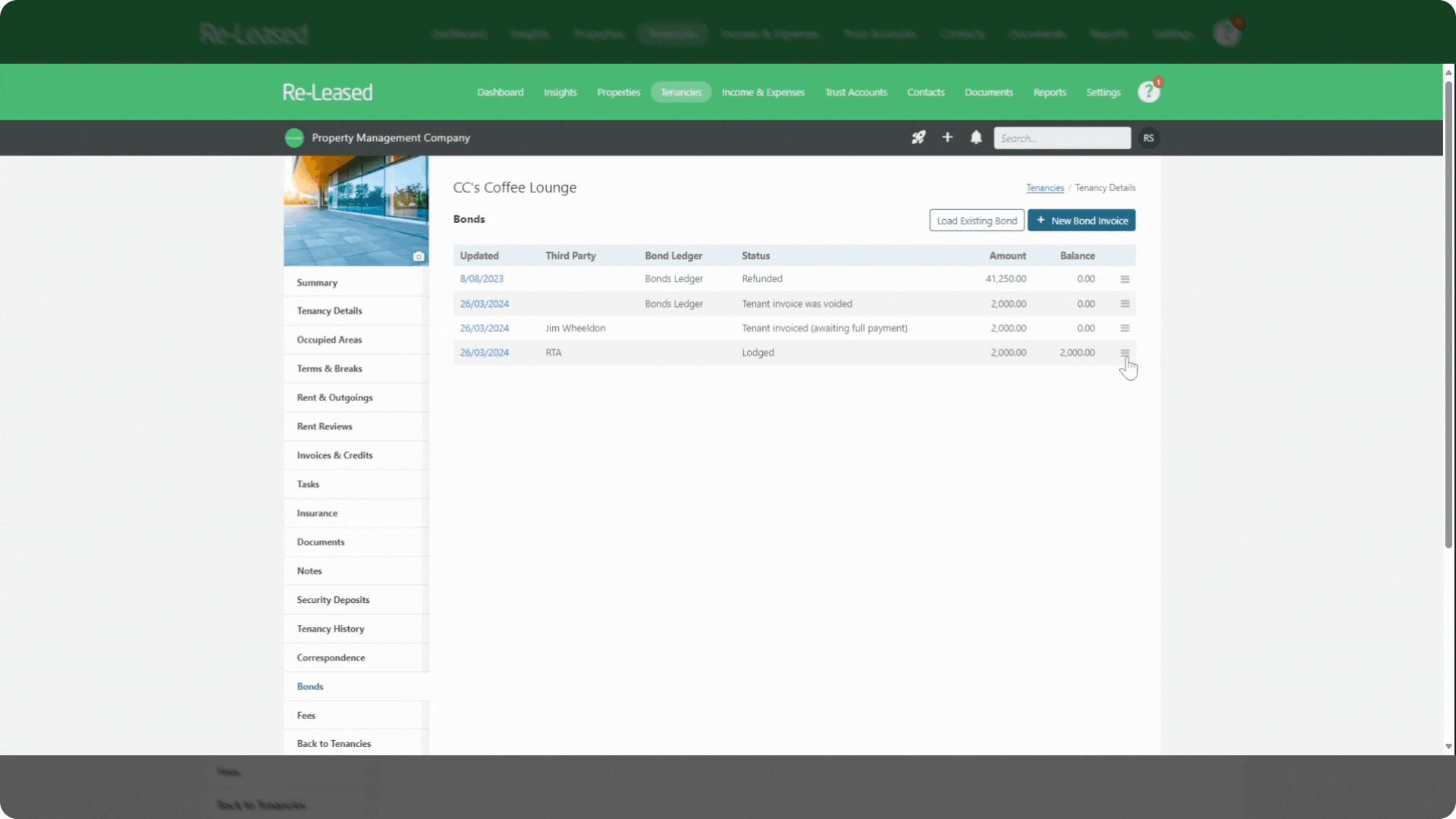Image resolution: width=1456 pixels, height=819 pixels.
Task: Click the Lodged status cell
Action: (x=758, y=353)
